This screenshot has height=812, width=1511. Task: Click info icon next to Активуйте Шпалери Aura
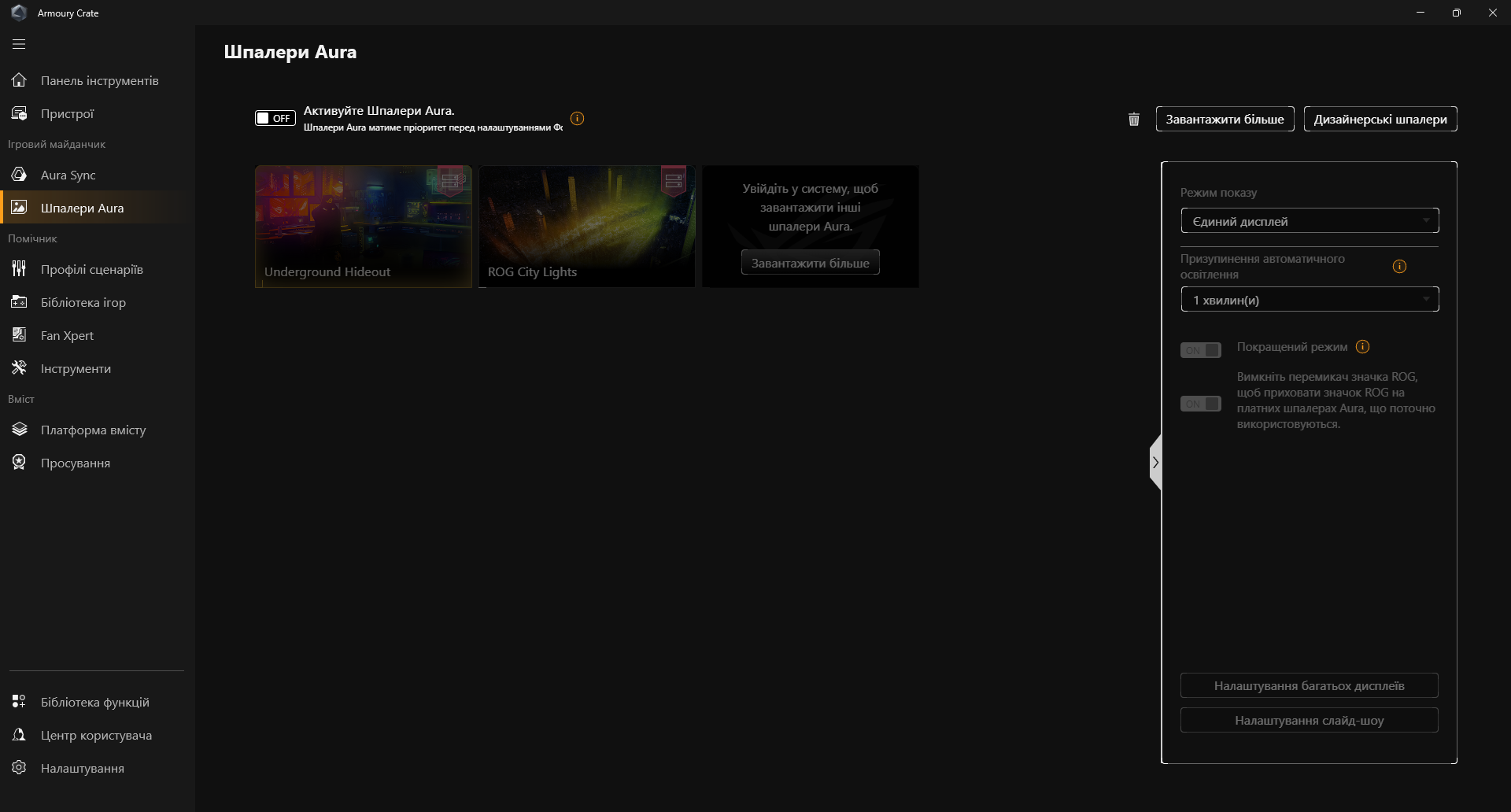click(x=578, y=119)
